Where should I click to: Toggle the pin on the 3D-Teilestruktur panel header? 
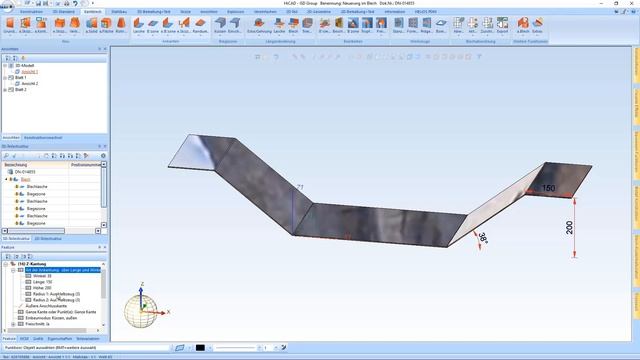[x=99, y=146]
